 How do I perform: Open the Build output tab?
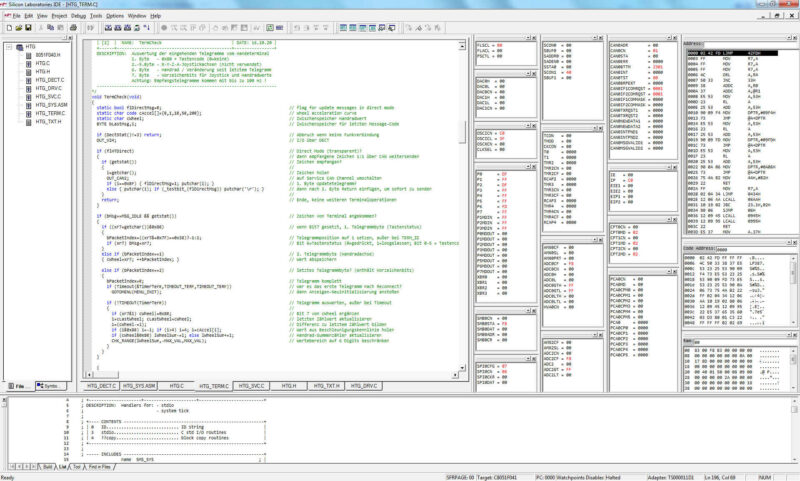click(47, 466)
